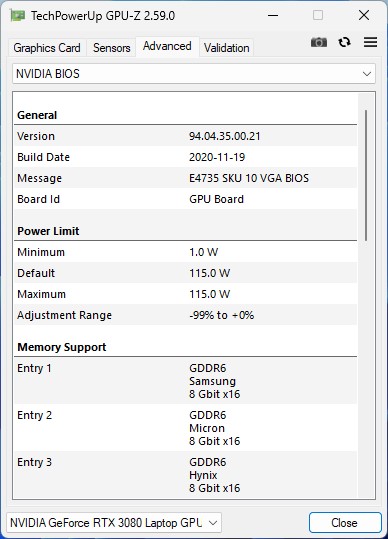Click the chevron arrow of the NVIDIA BIOS combo box
388x539 pixels.
pos(367,74)
